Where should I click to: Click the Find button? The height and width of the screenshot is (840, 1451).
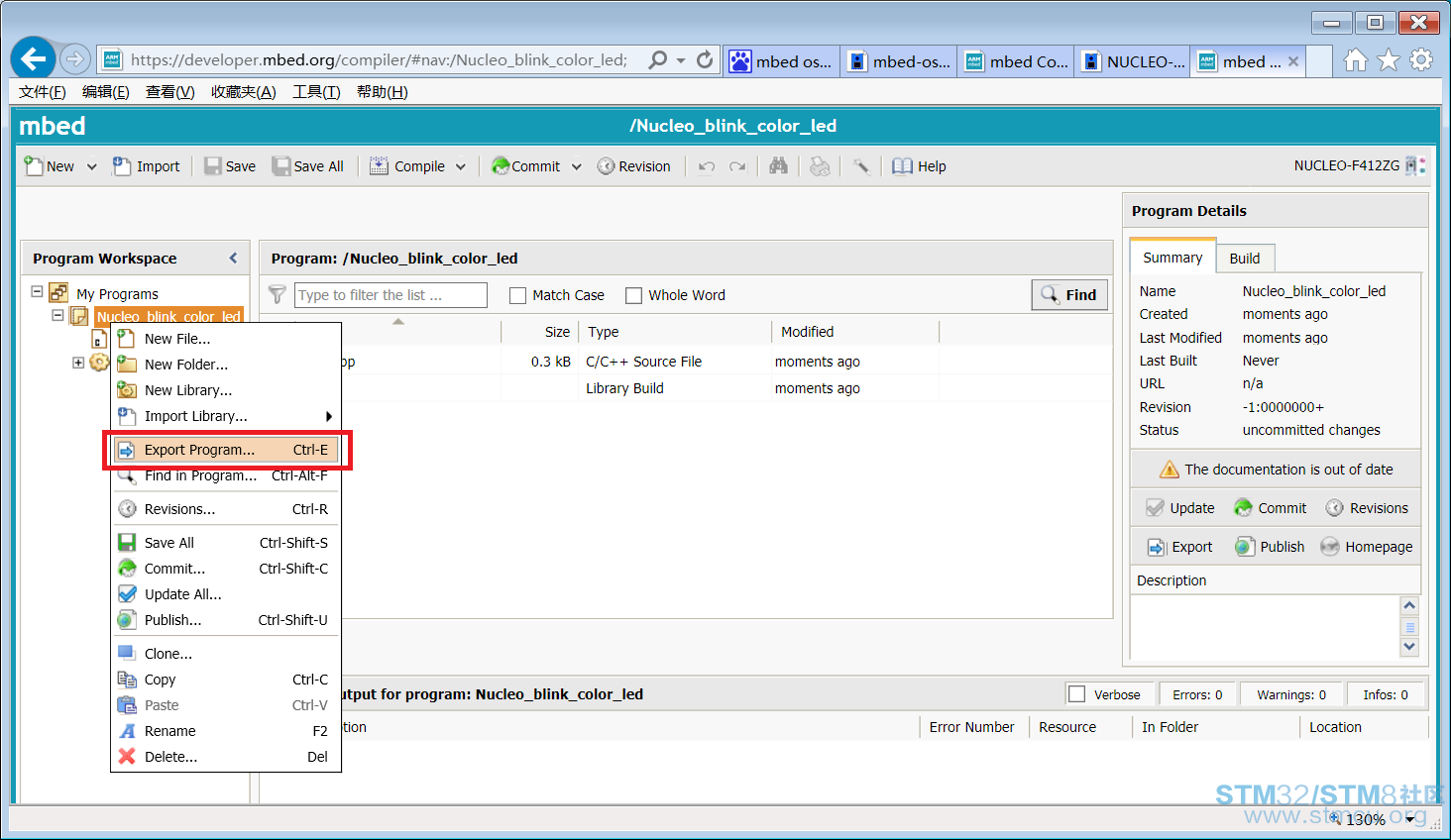pos(1069,295)
